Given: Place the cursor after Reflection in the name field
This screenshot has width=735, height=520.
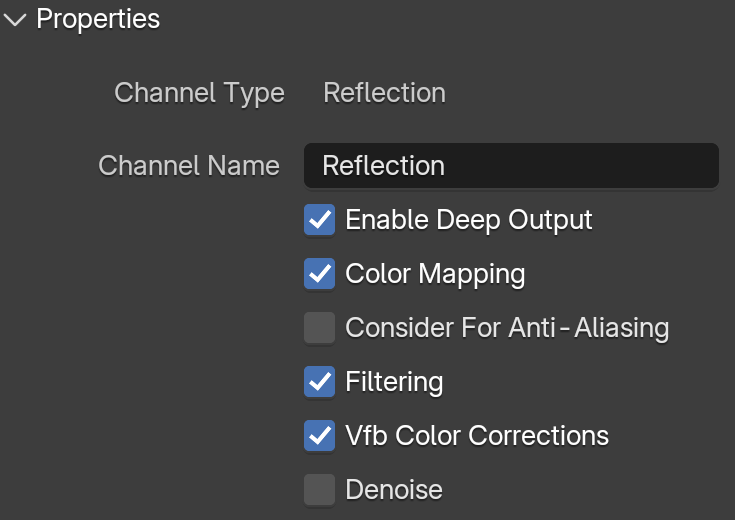Looking at the screenshot, I should coord(446,166).
